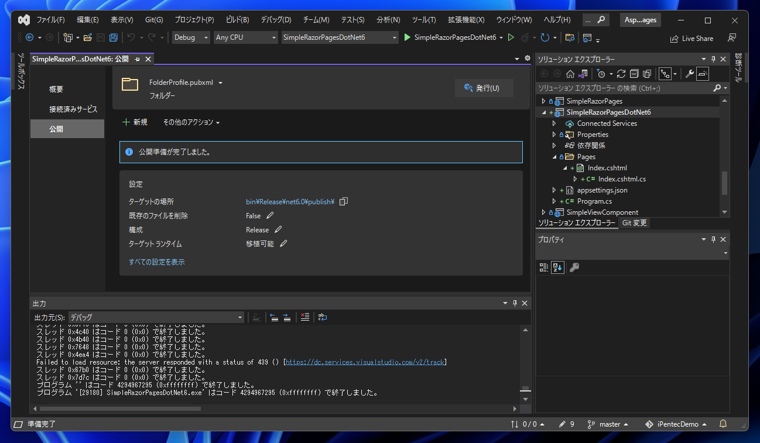This screenshot has height=443, width=760.
Task: Open Other Actions dropdown in publish page
Action: [191, 122]
